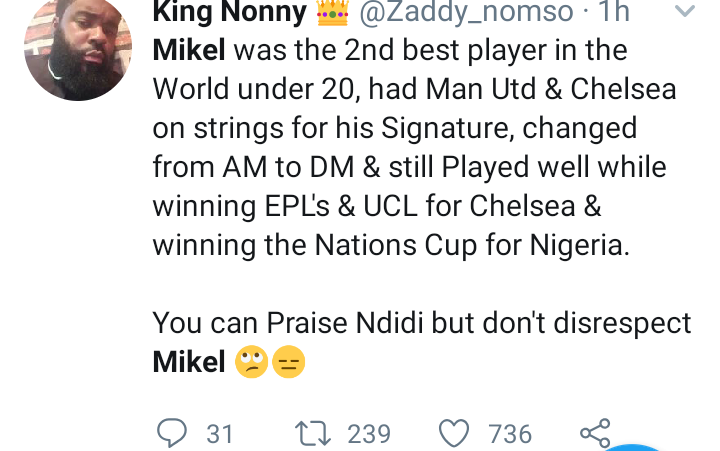
Task: Click the crown emoji beside King Nonny
Action: tap(332, 13)
